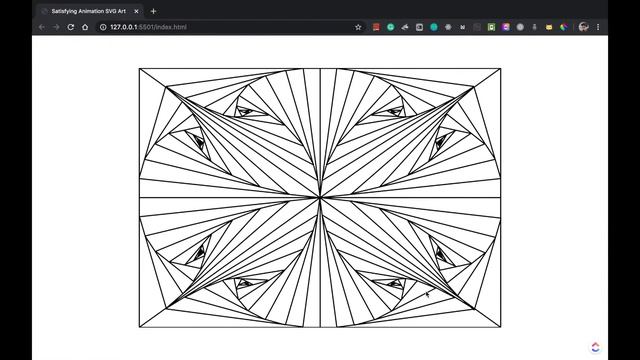Open the teal circle extension
The image size is (640, 360).
click(x=434, y=27)
